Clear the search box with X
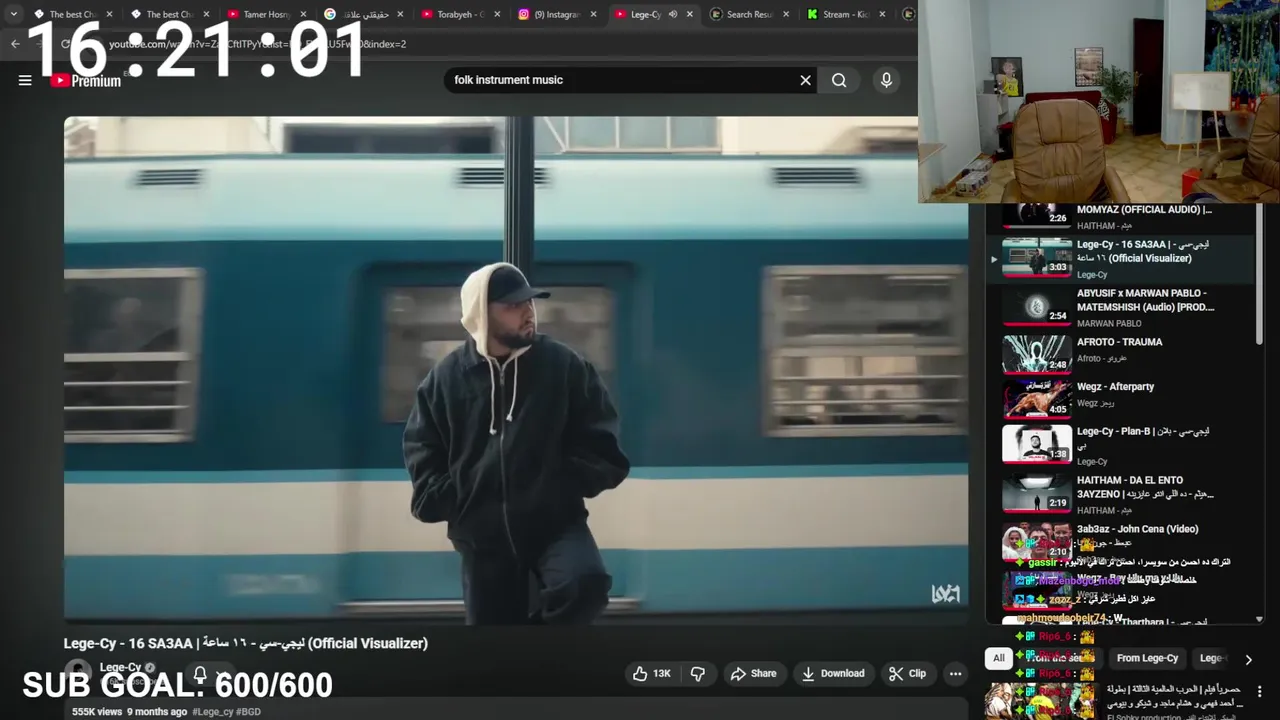The image size is (1280, 720). pos(805,80)
